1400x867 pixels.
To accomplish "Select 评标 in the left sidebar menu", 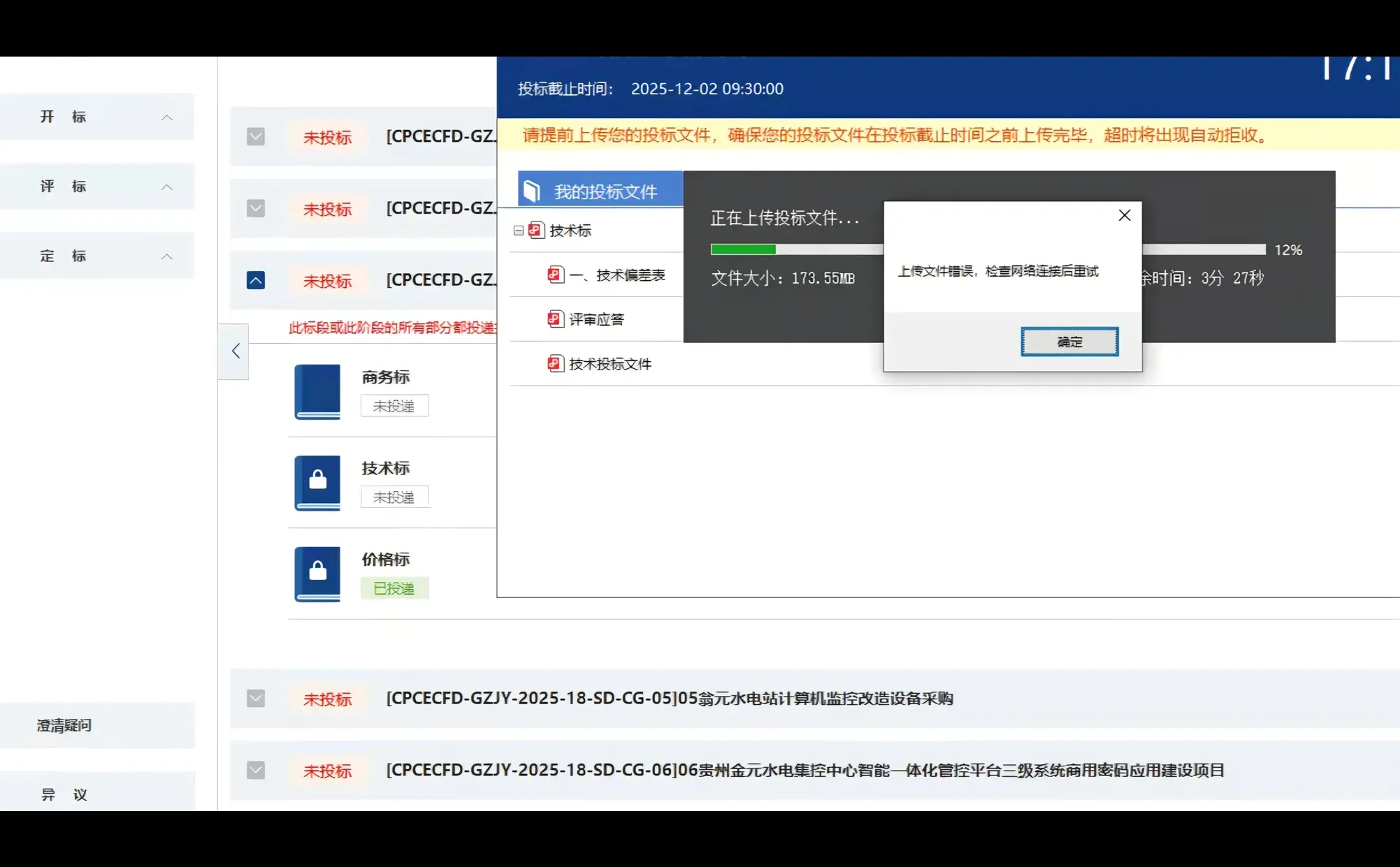I will tap(63, 186).
